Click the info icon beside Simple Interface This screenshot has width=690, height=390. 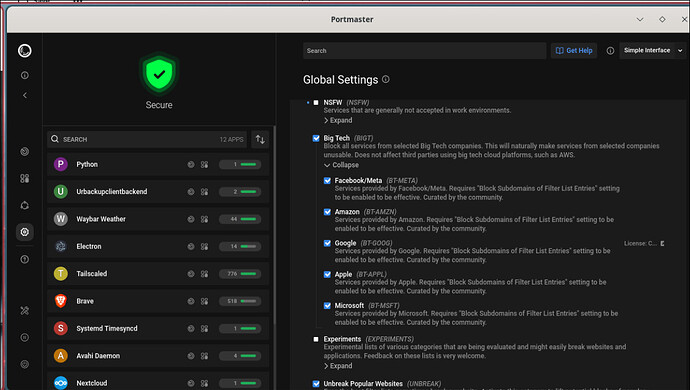coord(610,51)
